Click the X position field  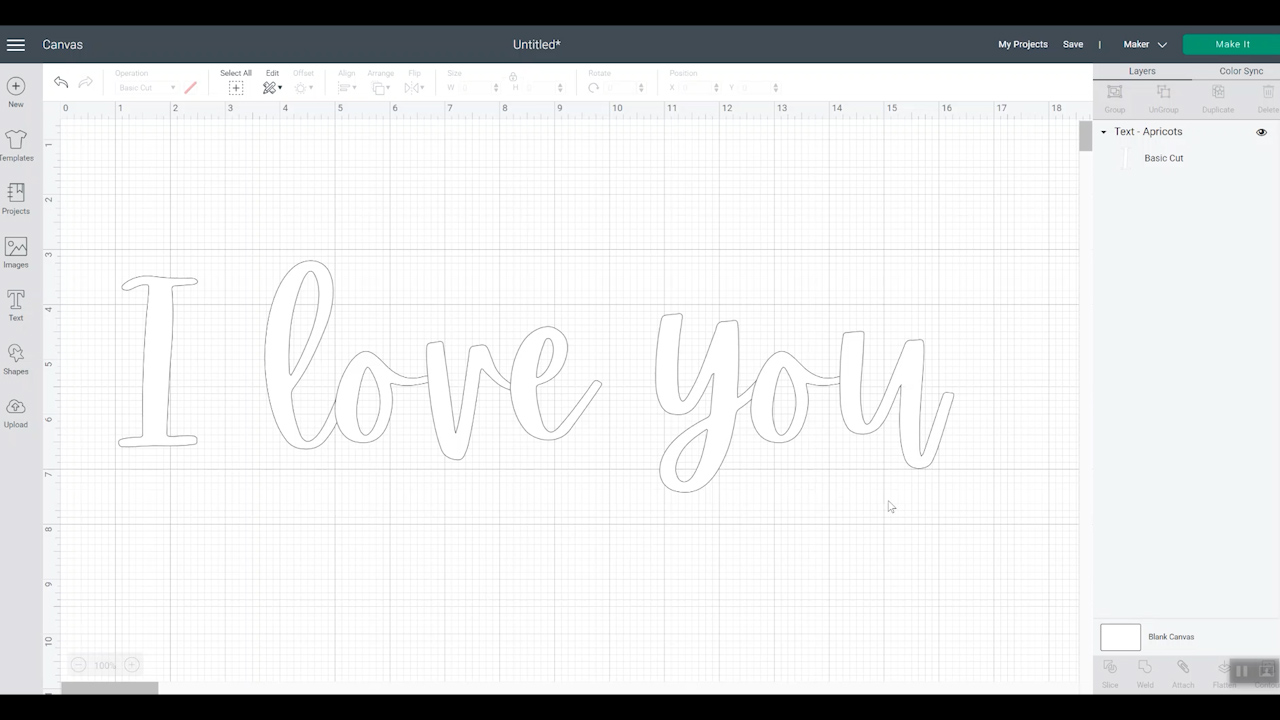click(x=699, y=88)
